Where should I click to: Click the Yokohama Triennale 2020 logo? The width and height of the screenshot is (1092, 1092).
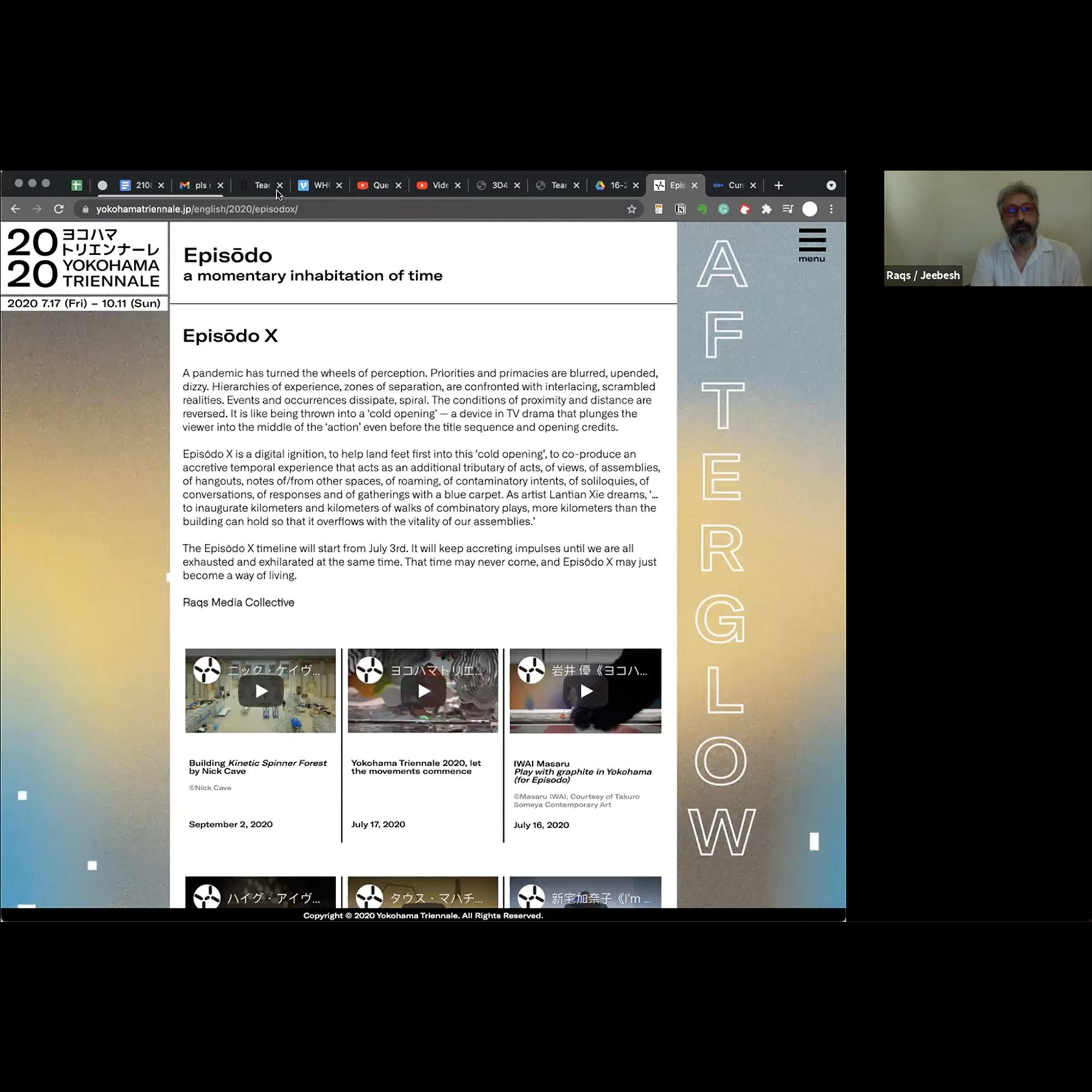click(x=84, y=258)
